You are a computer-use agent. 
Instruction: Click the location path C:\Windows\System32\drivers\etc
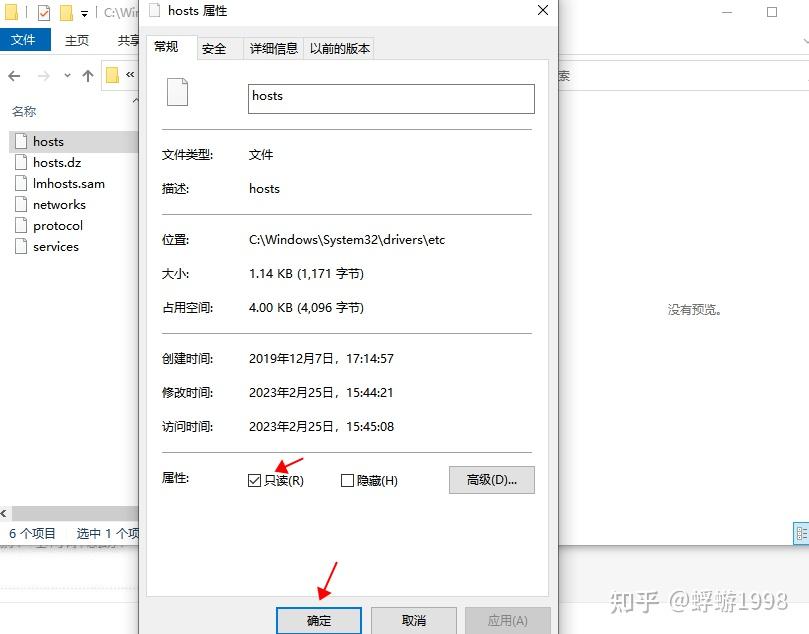pyautogui.click(x=347, y=240)
